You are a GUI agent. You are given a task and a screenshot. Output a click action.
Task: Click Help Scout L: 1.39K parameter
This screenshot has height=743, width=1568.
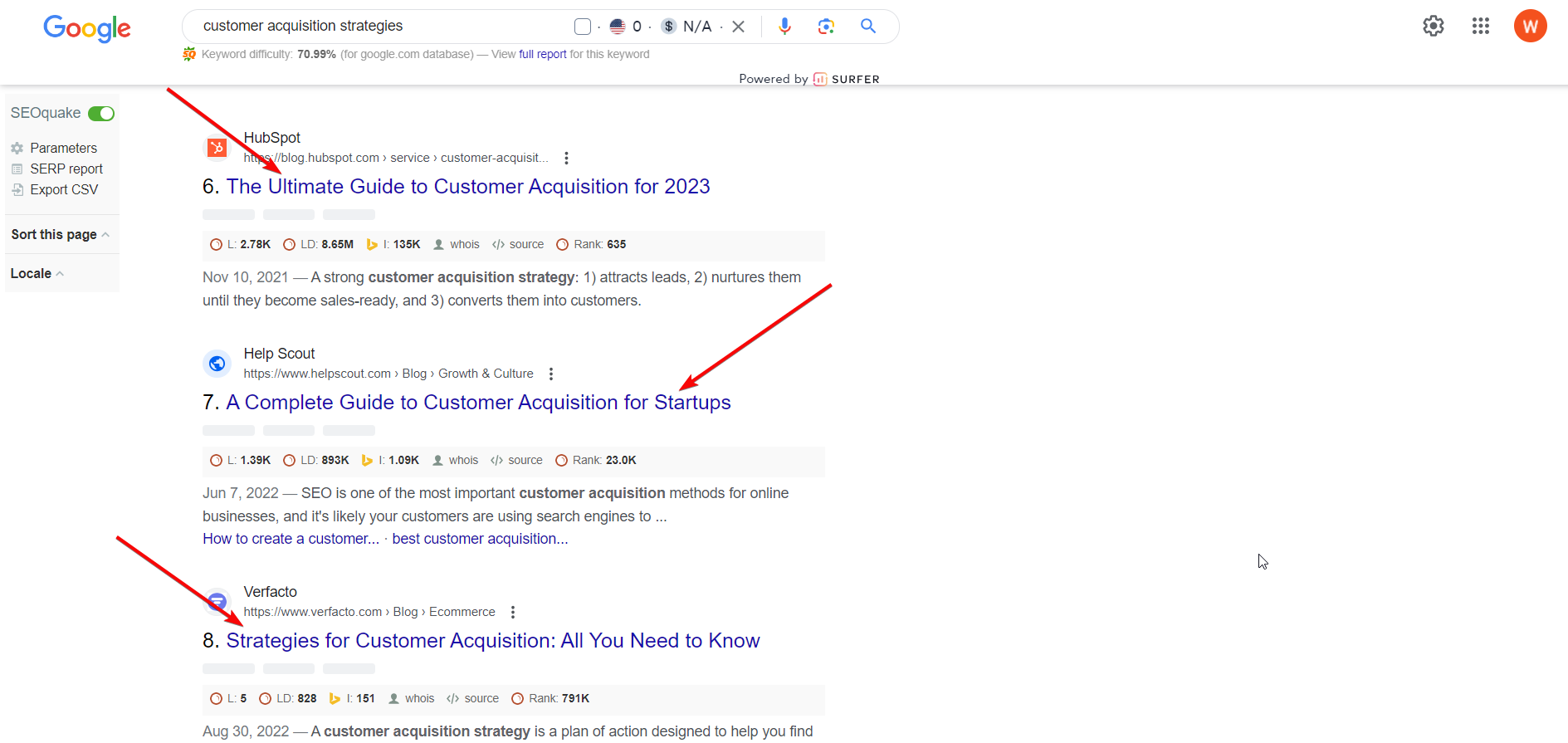click(240, 460)
